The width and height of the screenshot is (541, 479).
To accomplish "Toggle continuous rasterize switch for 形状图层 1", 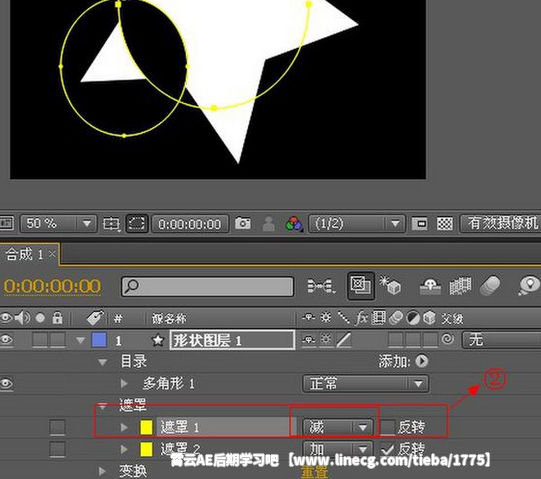I will [326, 340].
